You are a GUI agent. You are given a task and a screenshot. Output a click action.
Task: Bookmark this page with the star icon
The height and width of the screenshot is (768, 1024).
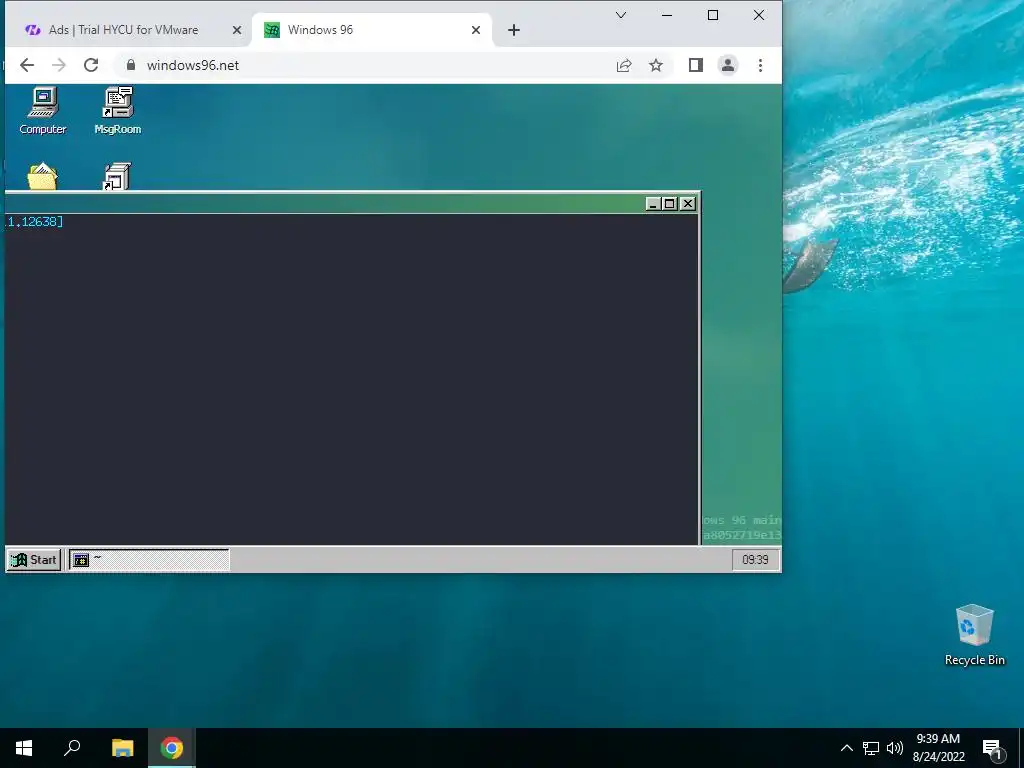coord(656,65)
